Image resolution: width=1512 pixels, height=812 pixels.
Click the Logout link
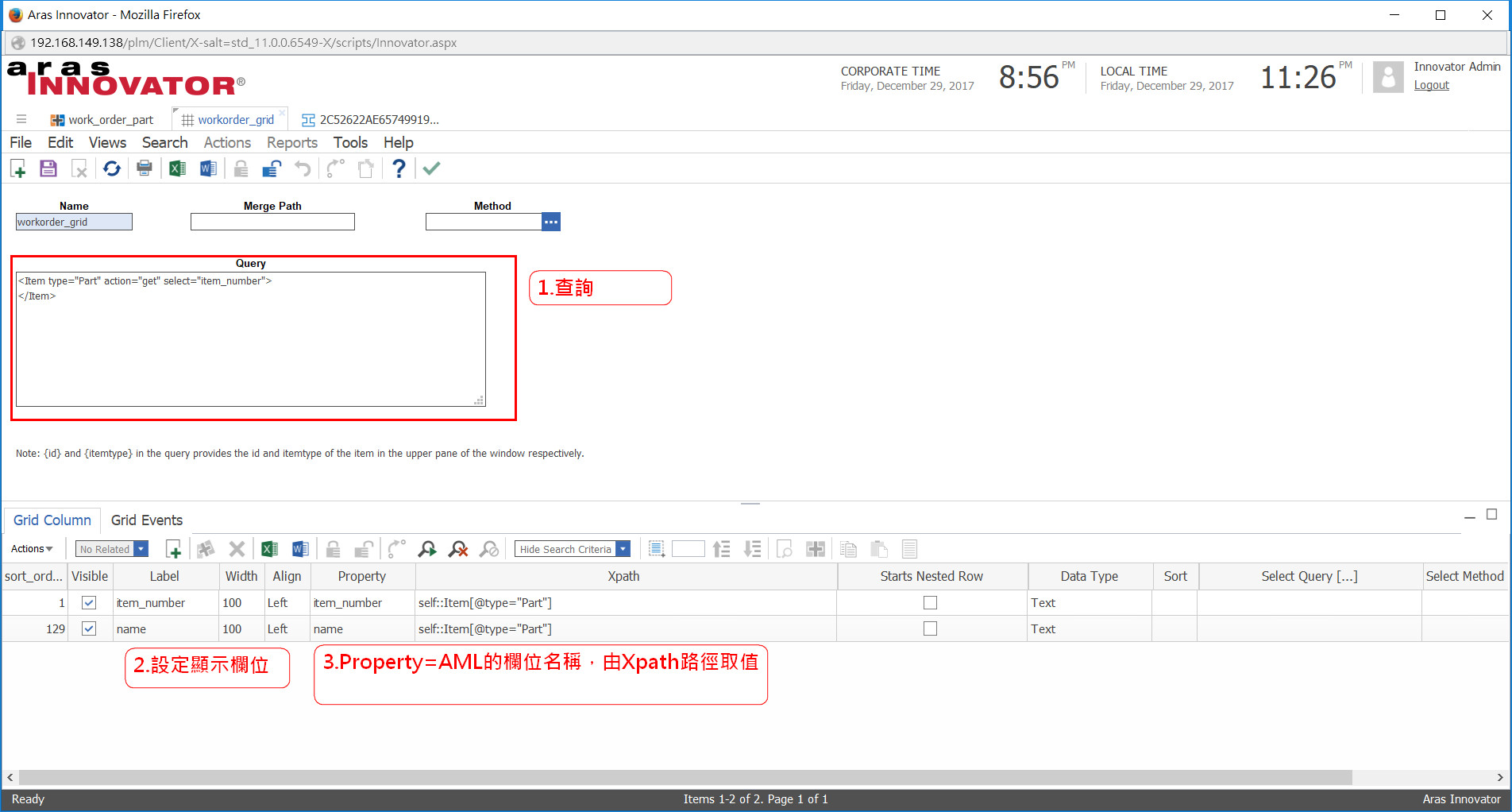coord(1431,85)
